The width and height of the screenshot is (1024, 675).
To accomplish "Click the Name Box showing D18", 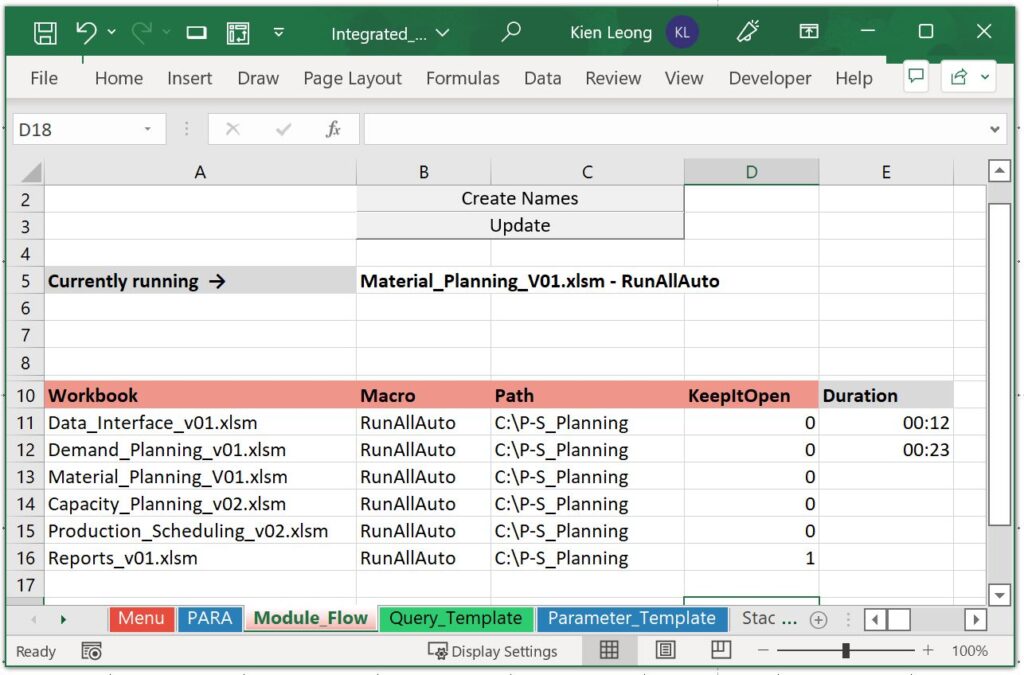I will coord(77,129).
